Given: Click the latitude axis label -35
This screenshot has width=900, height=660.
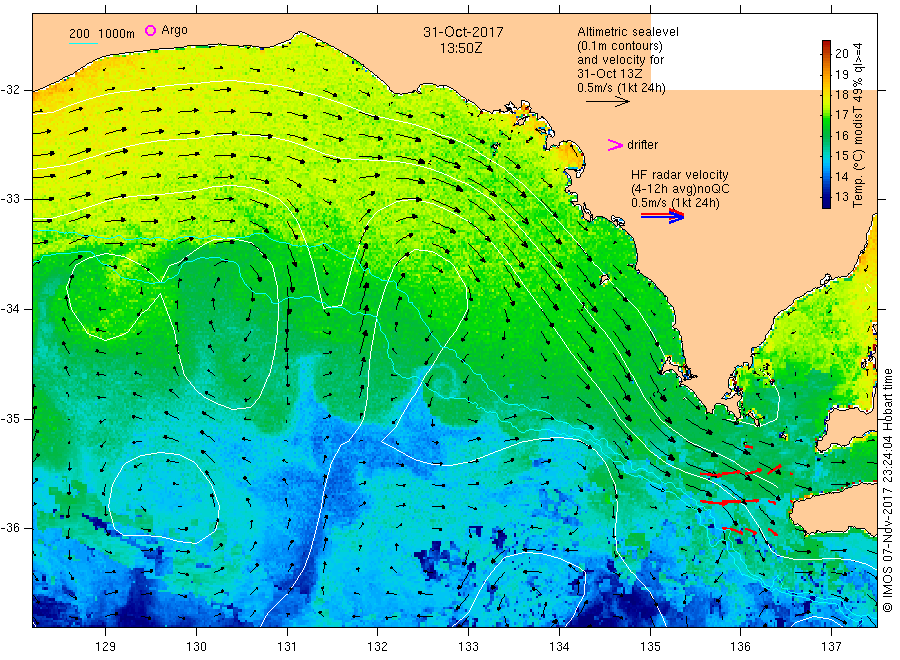Looking at the screenshot, I should (x=10, y=418).
